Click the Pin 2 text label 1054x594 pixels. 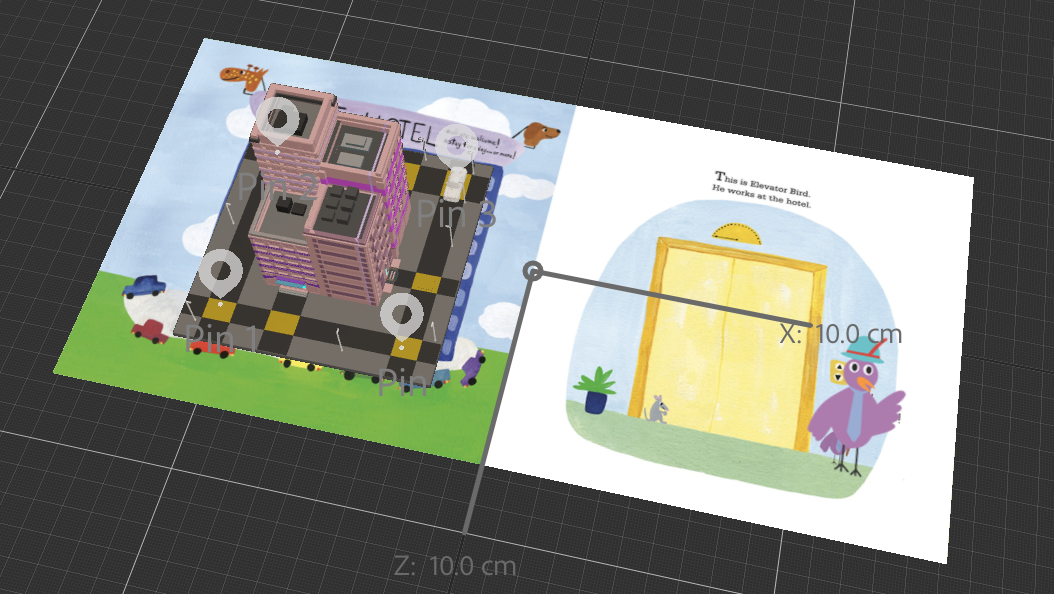coord(276,186)
